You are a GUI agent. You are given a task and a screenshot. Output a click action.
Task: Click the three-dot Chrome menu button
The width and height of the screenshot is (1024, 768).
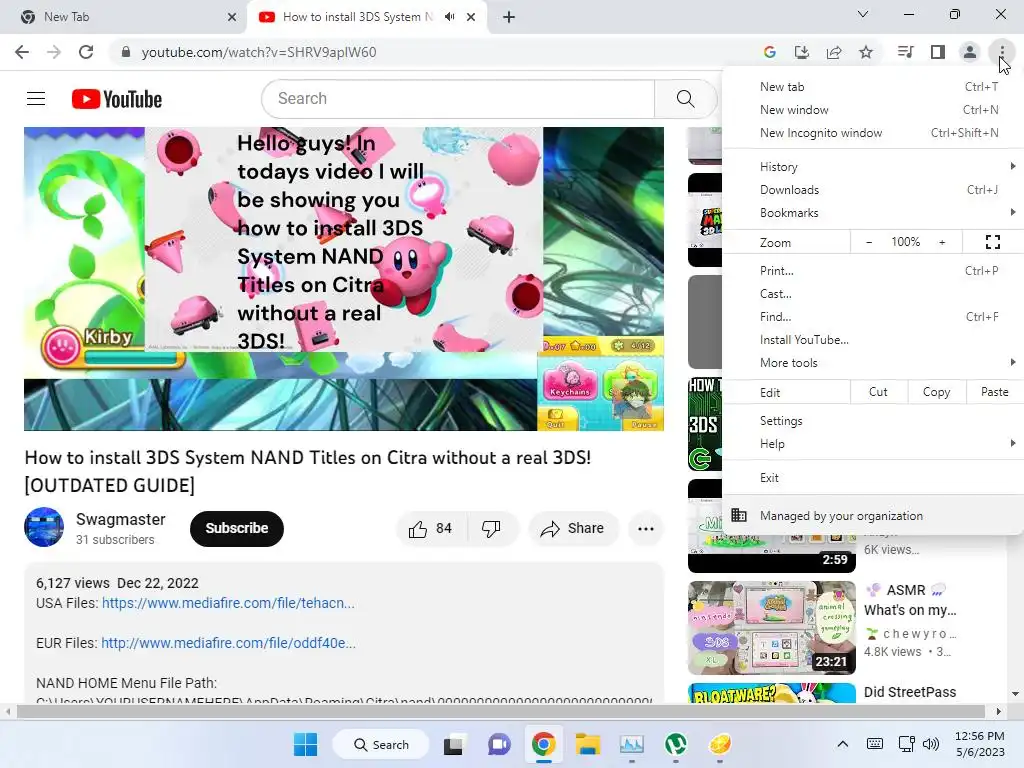click(1002, 52)
